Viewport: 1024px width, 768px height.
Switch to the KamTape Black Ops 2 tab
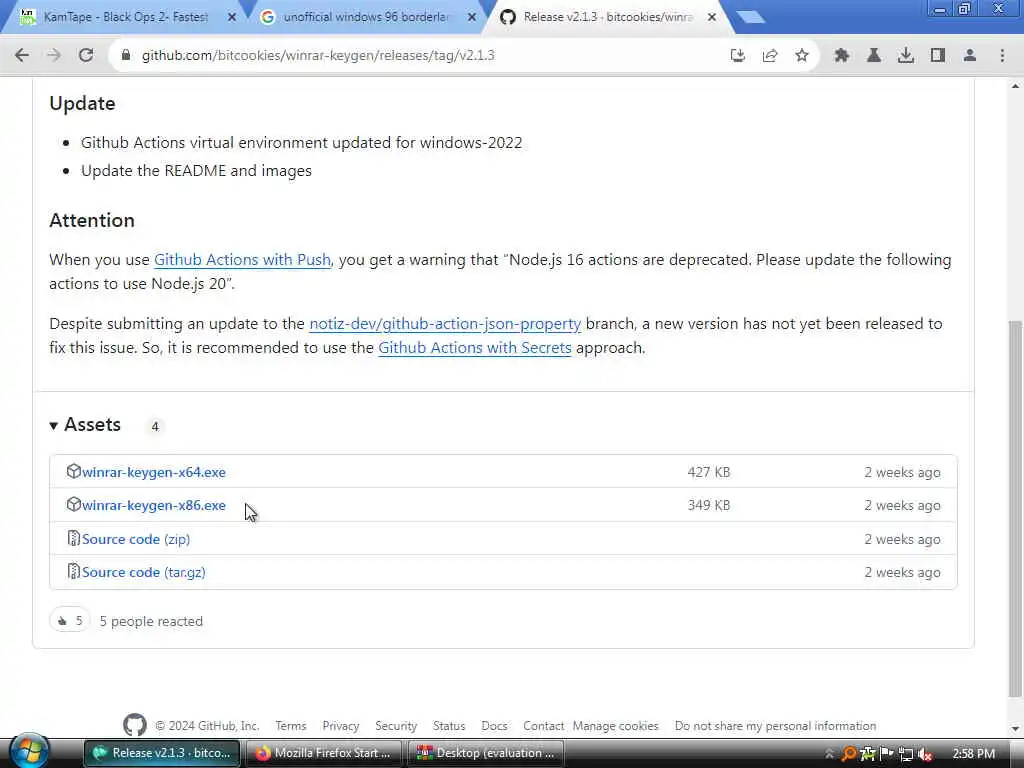pyautogui.click(x=124, y=18)
